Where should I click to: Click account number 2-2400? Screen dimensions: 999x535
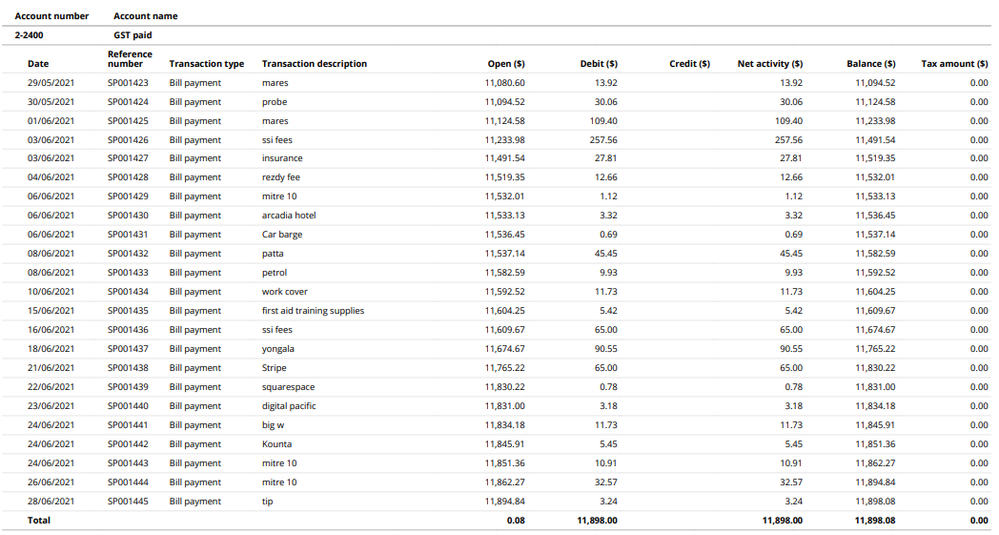tap(29, 35)
